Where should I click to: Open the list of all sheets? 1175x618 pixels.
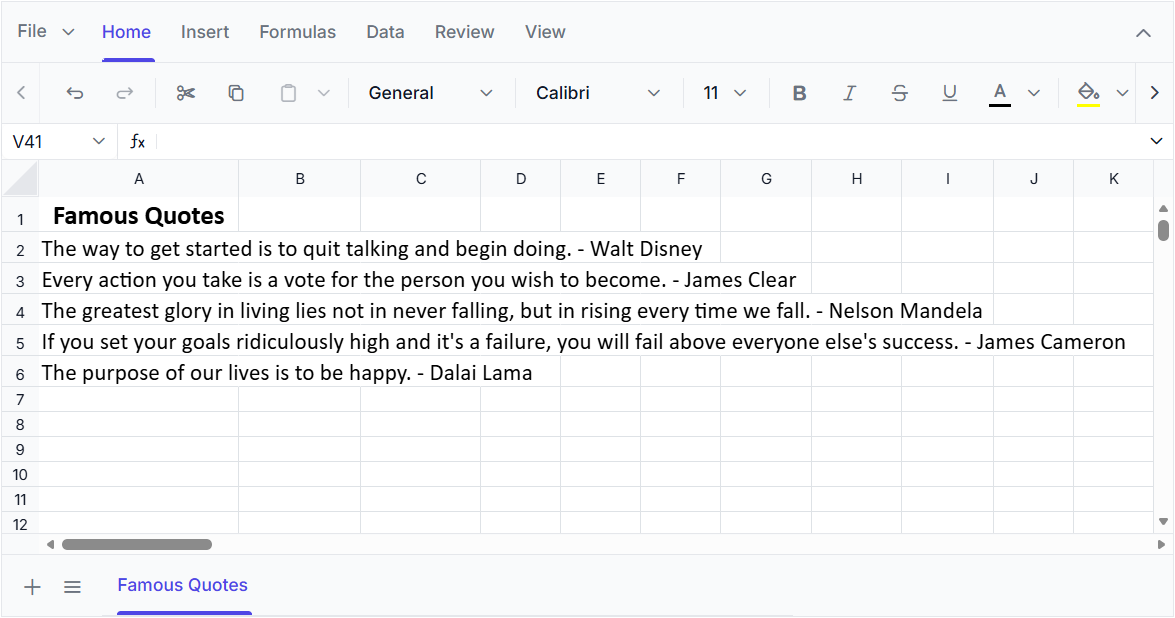72,587
